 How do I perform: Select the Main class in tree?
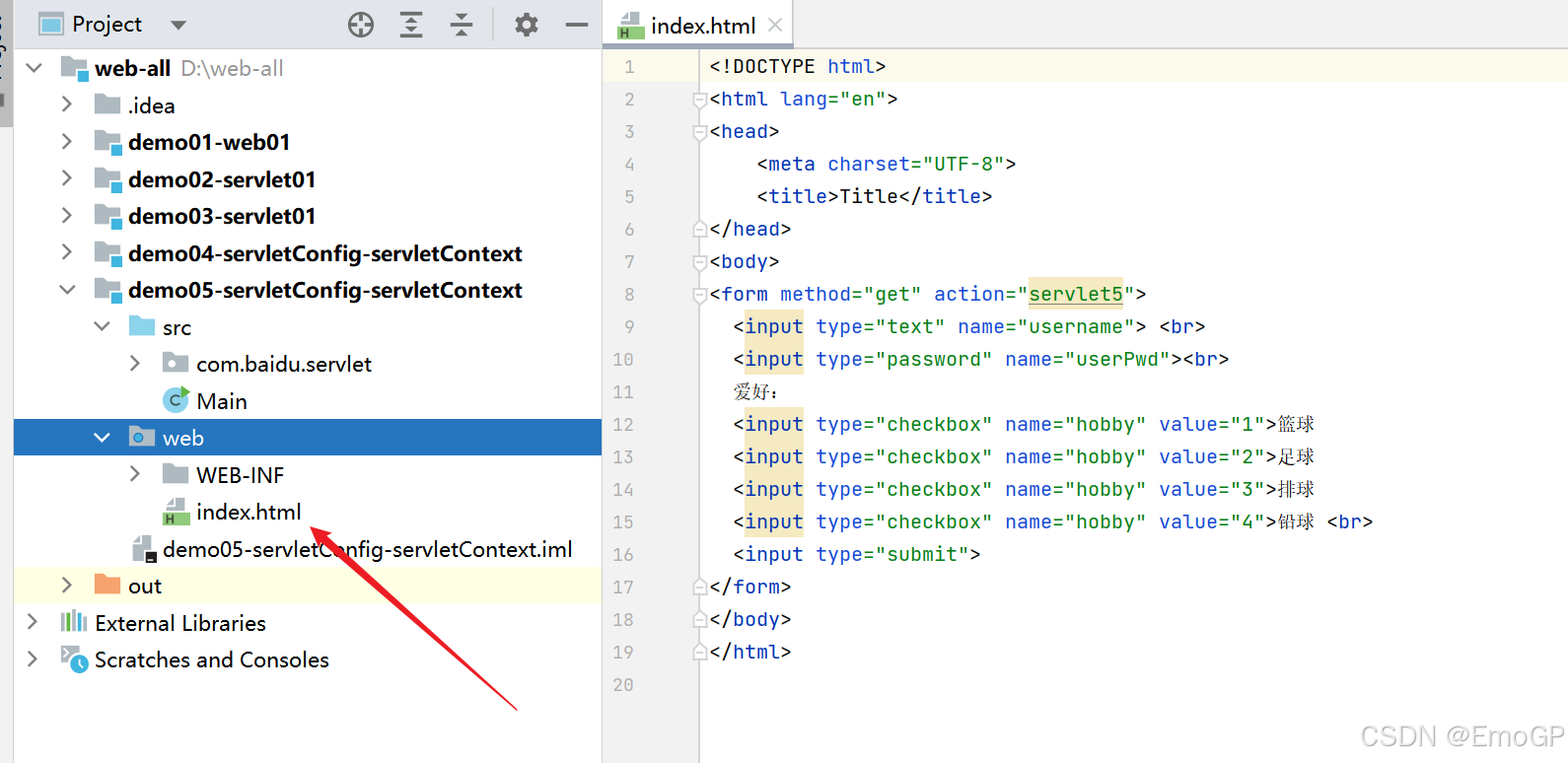221,401
